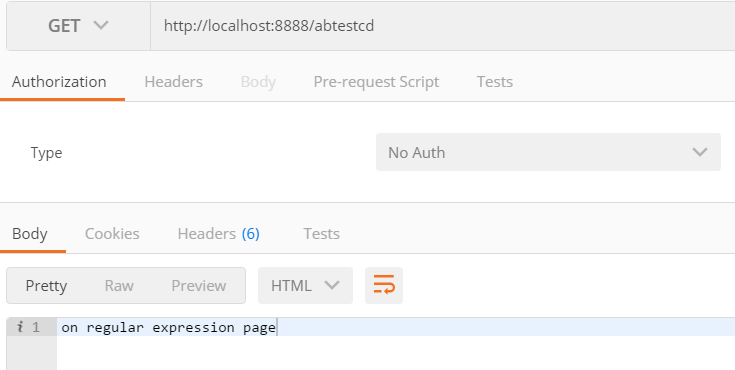
Task: Open the response Headers (6) tab
Action: 218,234
